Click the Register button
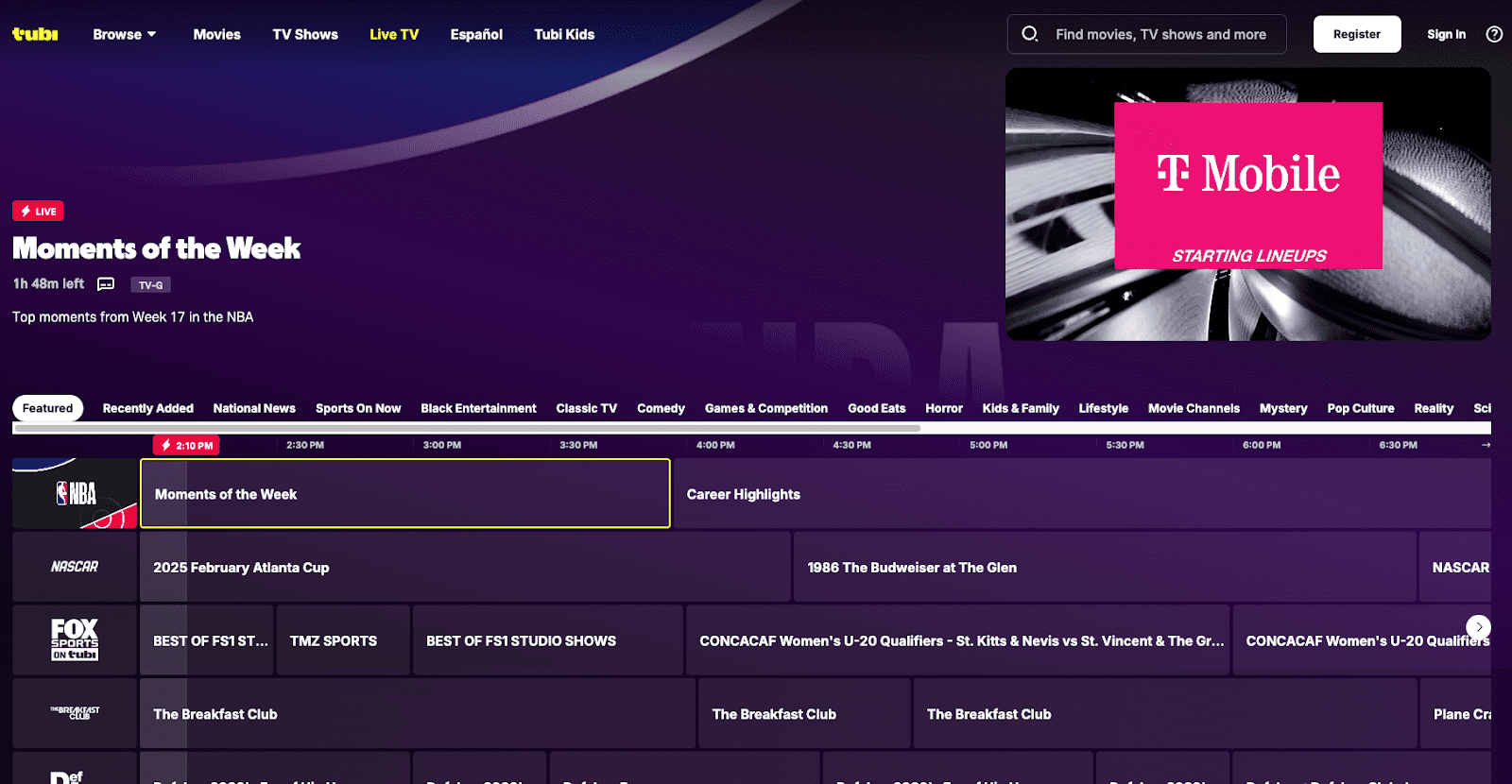Image resolution: width=1512 pixels, height=784 pixels. 1356,34
